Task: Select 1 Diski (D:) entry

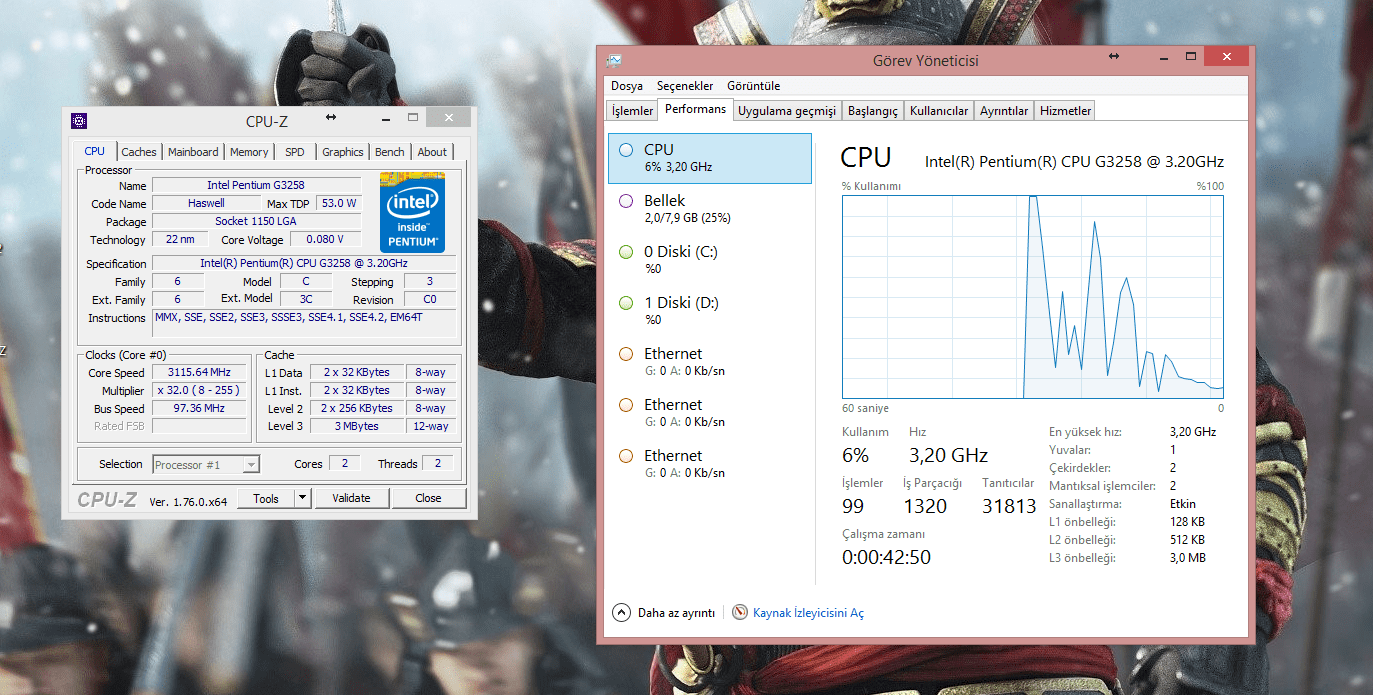Action: (x=709, y=311)
